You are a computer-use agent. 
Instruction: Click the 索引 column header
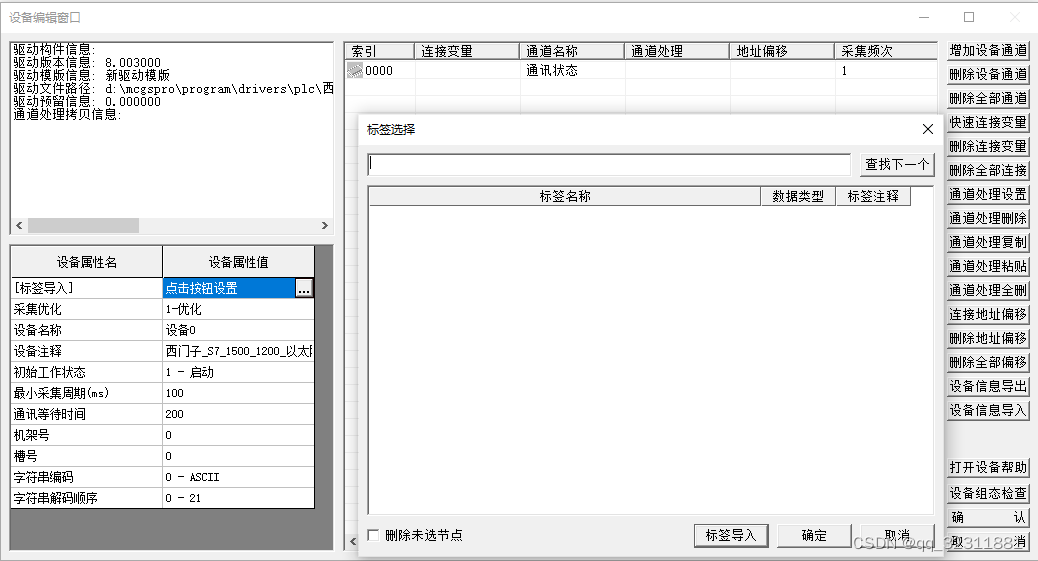click(x=379, y=51)
